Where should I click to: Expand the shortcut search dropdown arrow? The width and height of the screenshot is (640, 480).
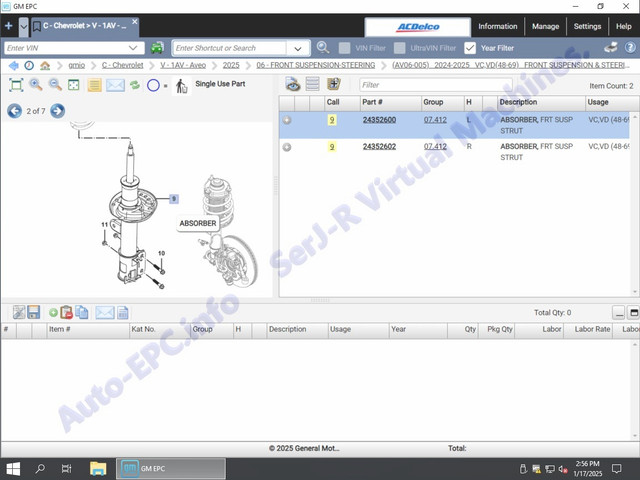(298, 49)
